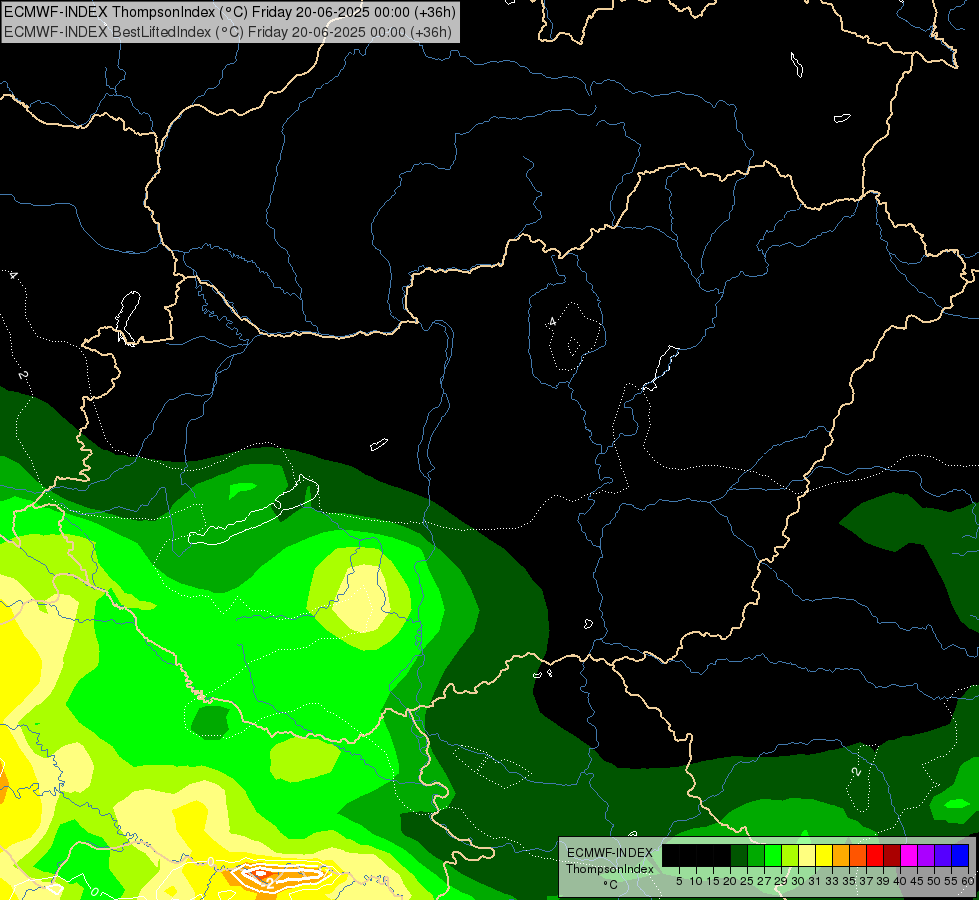This screenshot has height=900, width=979.
Task: Select the orange 33–35 legend swatch
Action: click(x=841, y=855)
